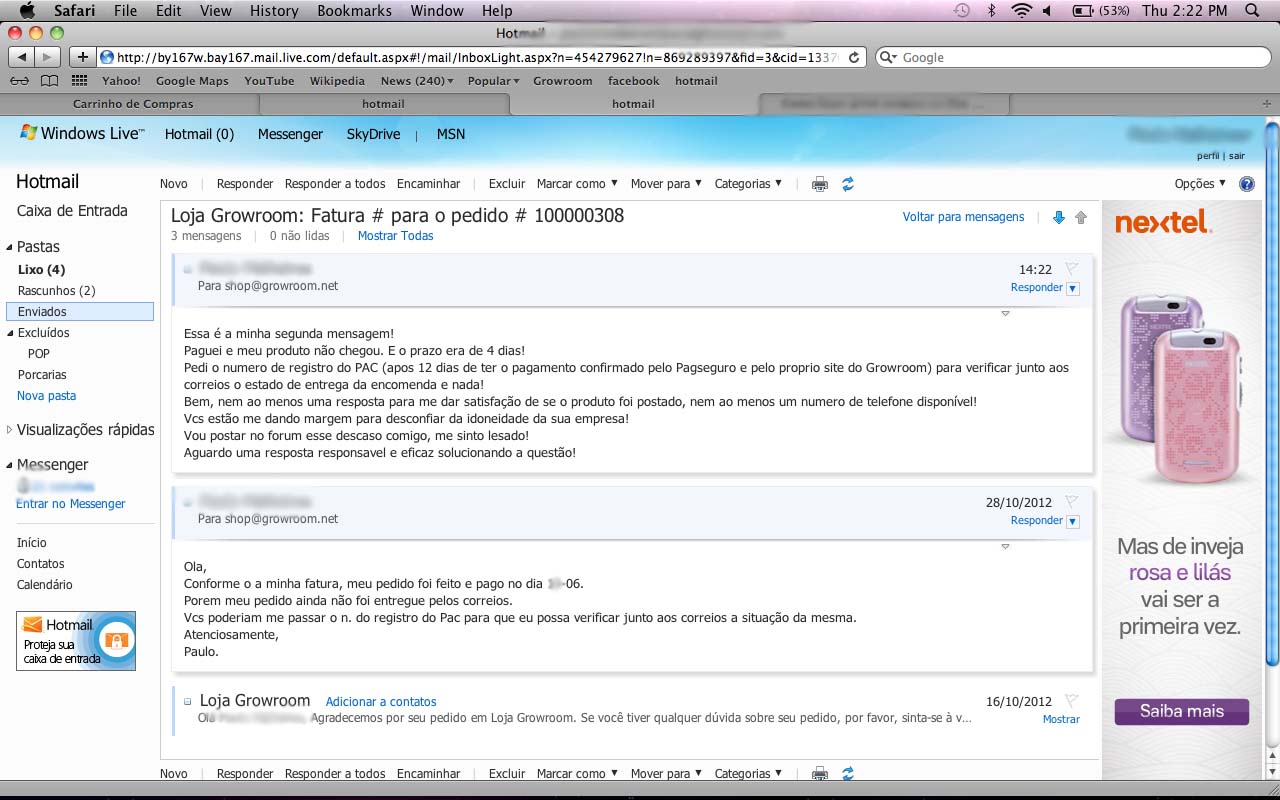Click the Windows Live logo

82,133
